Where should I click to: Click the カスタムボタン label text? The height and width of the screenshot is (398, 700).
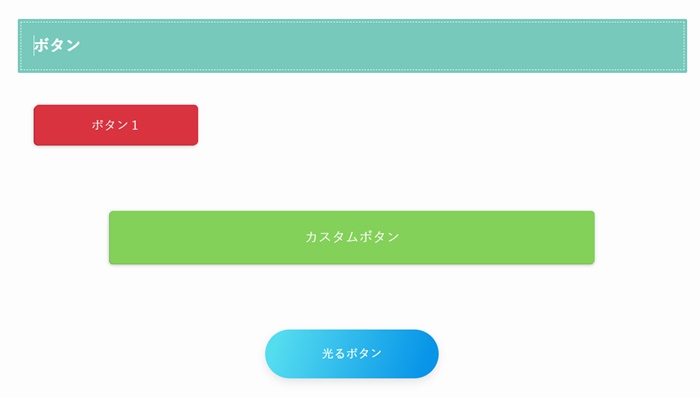tap(352, 237)
